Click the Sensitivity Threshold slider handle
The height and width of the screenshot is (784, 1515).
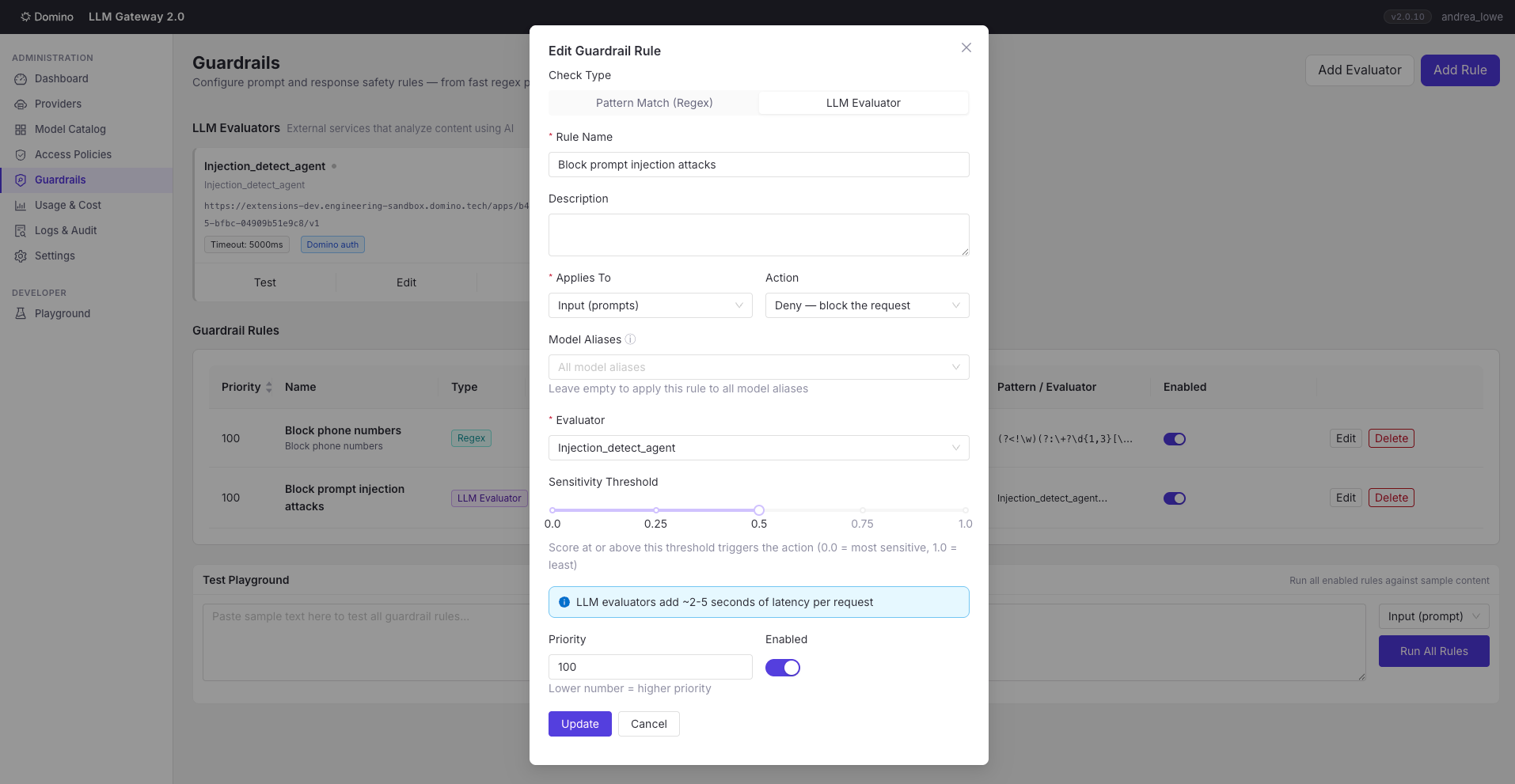coord(759,510)
